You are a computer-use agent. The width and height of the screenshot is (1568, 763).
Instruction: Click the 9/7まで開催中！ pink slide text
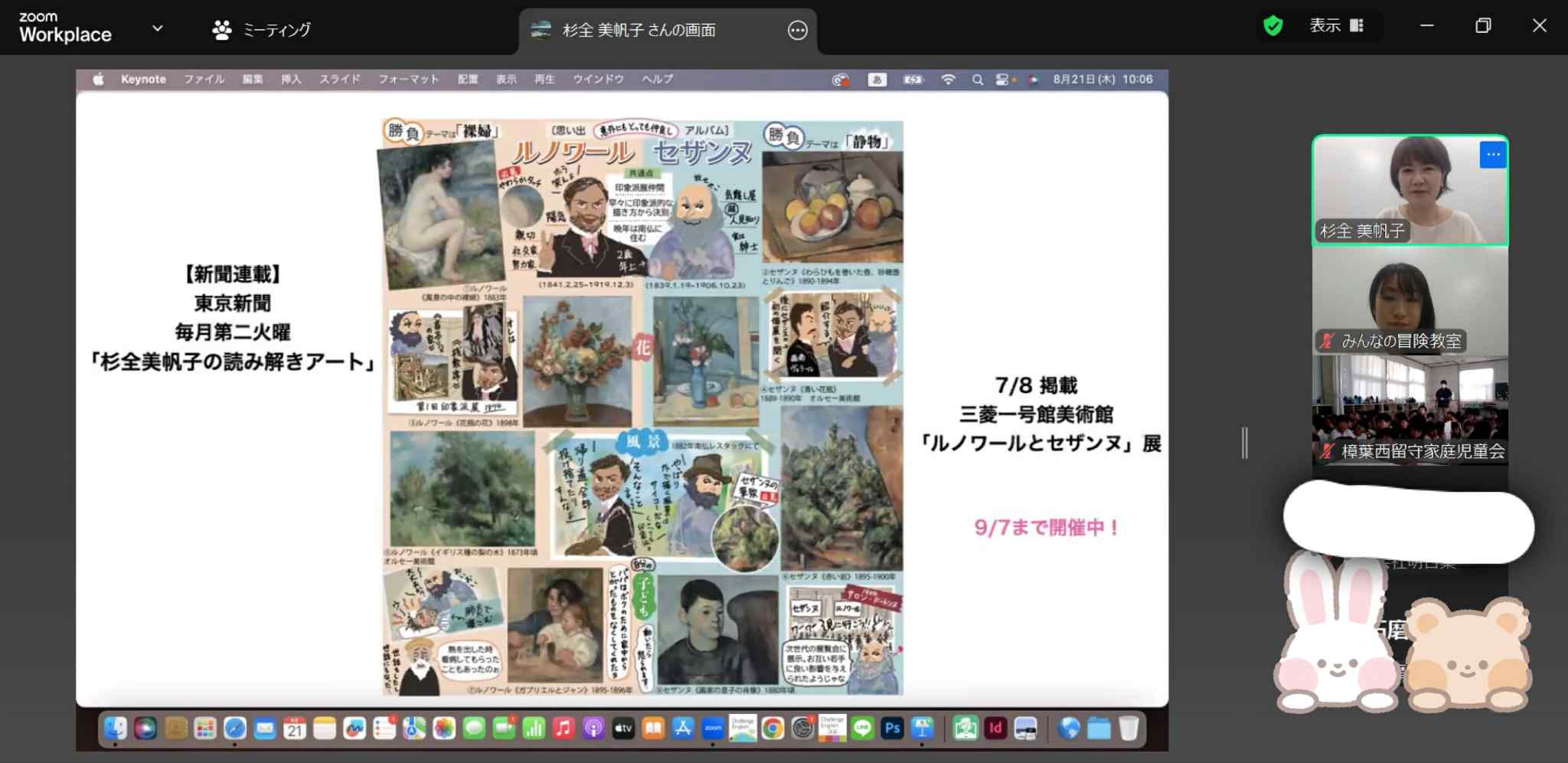[1046, 527]
